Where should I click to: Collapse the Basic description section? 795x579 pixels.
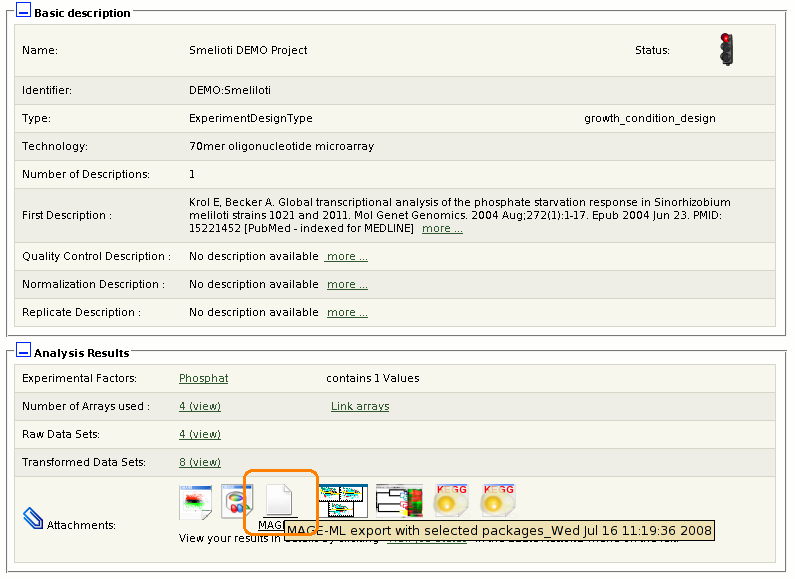pyautogui.click(x=23, y=10)
